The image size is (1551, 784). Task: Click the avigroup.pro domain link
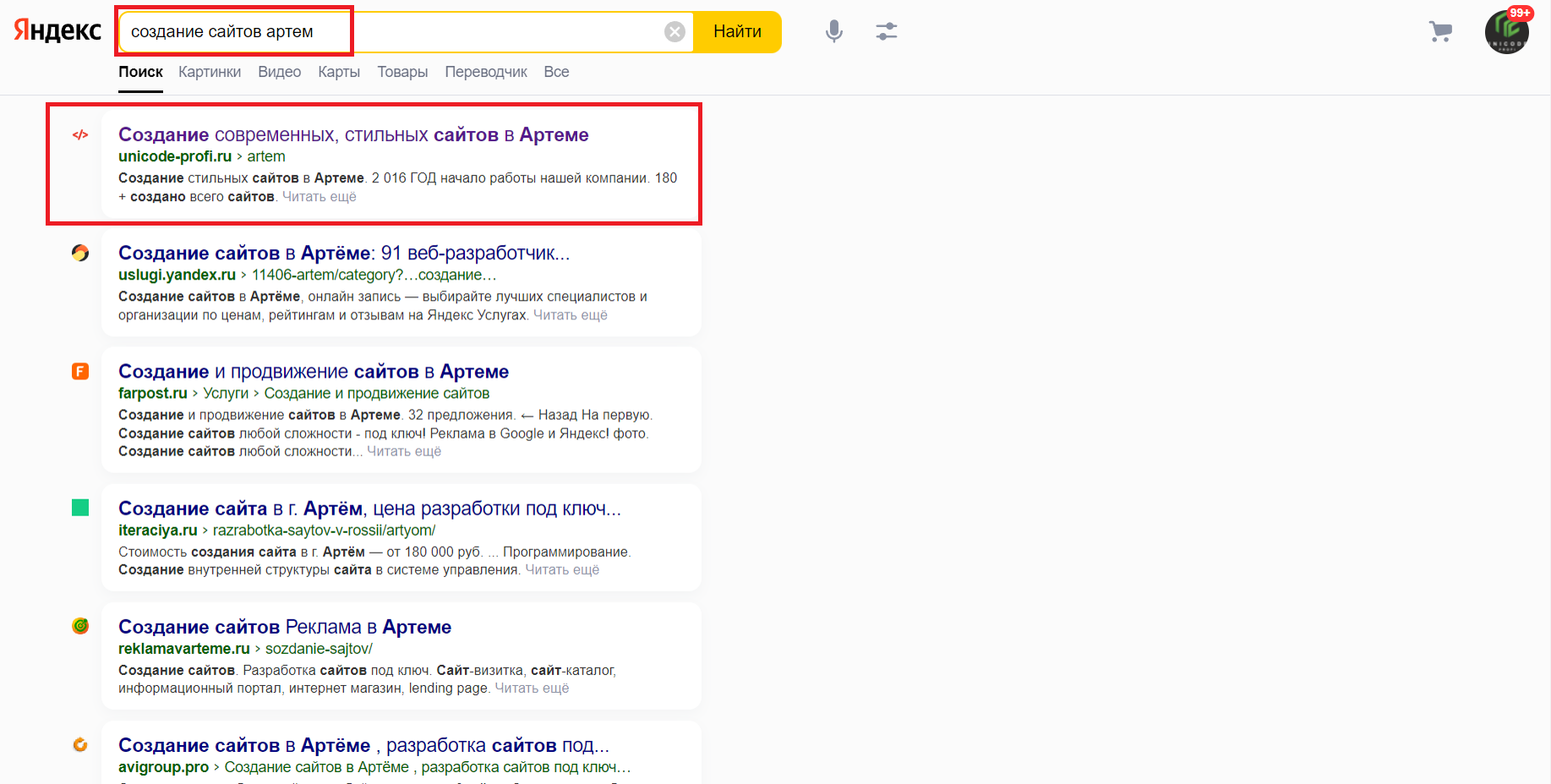tap(163, 766)
